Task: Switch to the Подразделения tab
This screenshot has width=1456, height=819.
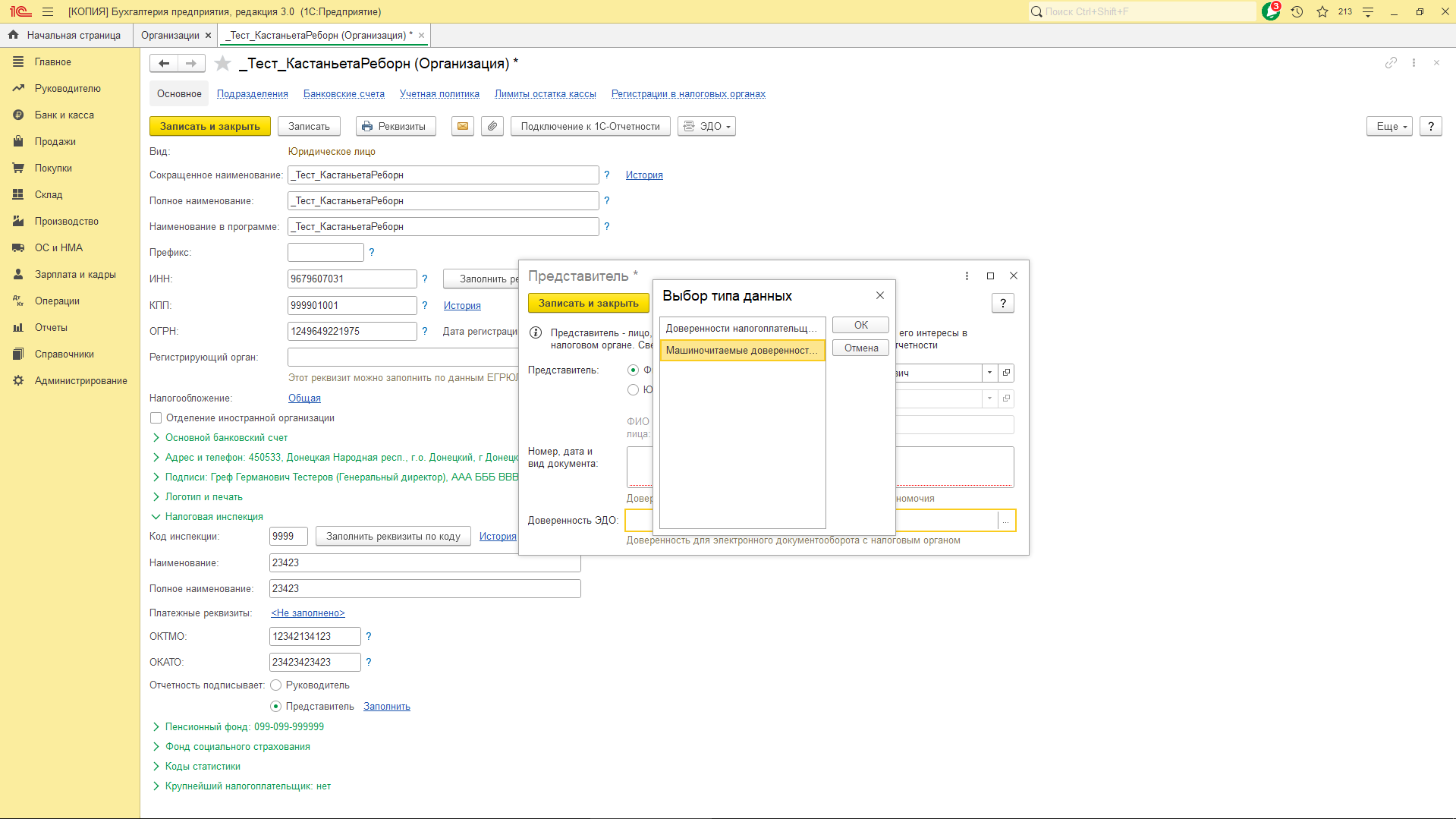Action: [253, 93]
